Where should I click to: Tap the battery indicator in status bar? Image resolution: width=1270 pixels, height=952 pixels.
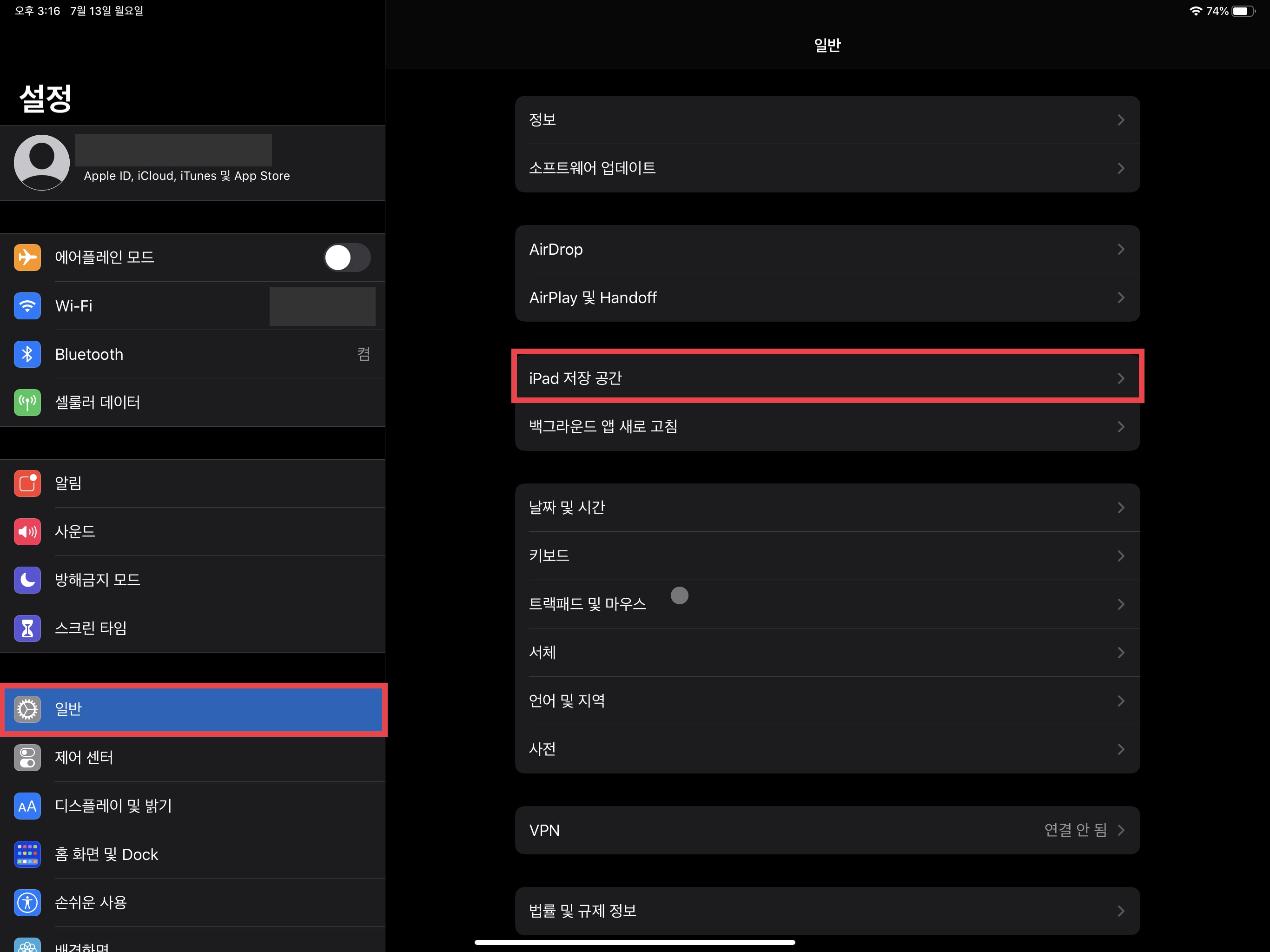[x=1244, y=11]
